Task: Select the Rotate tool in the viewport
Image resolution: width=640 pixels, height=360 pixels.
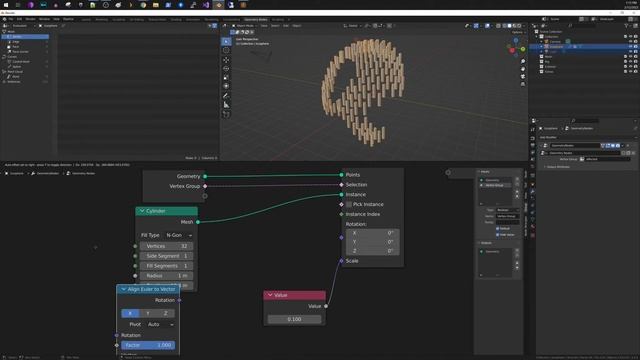Action: click(x=226, y=69)
